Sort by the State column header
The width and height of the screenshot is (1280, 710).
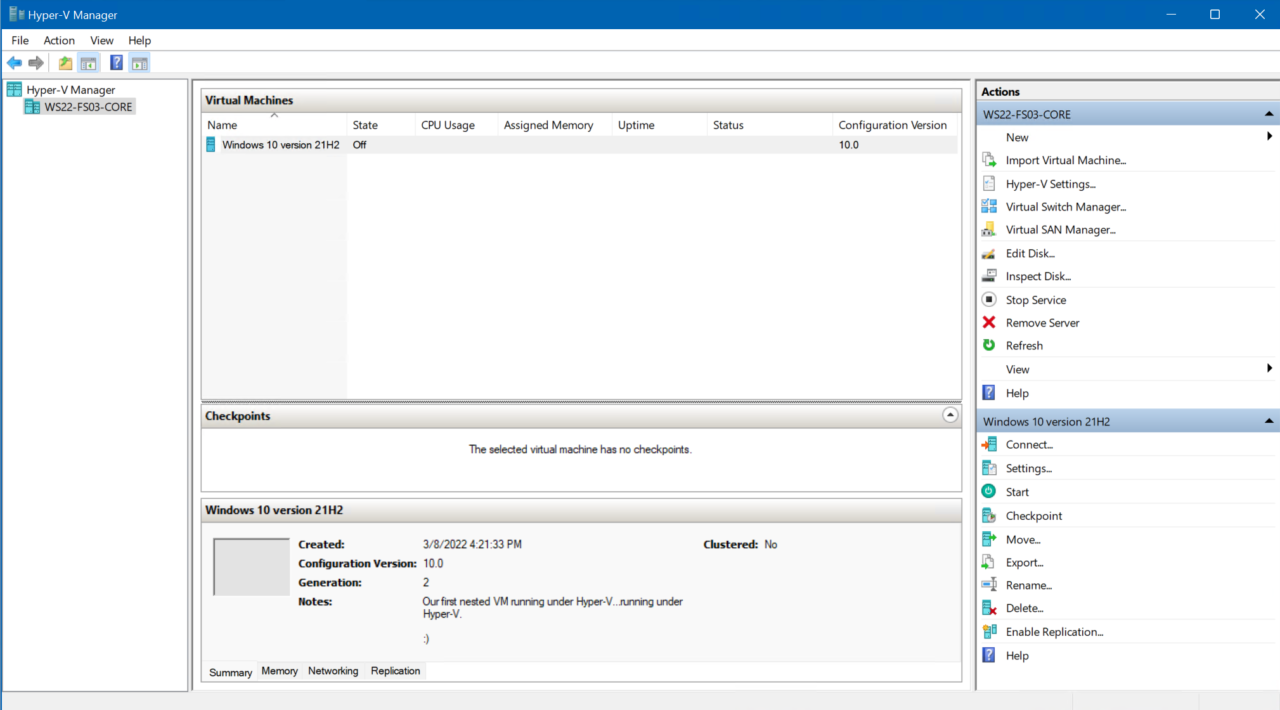381,125
